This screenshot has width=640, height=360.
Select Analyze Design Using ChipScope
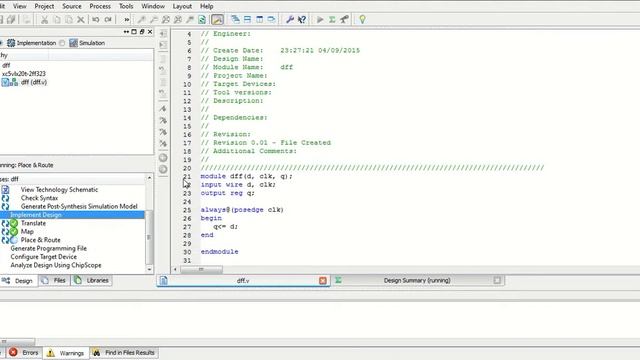tap(56, 265)
